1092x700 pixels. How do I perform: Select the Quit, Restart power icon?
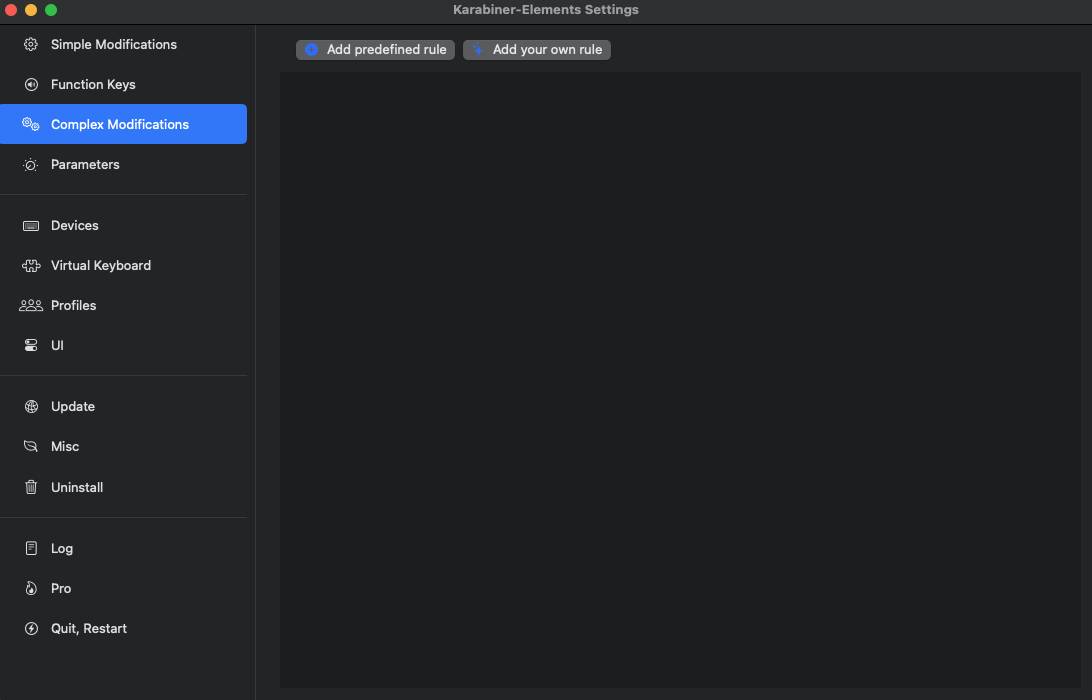click(31, 628)
